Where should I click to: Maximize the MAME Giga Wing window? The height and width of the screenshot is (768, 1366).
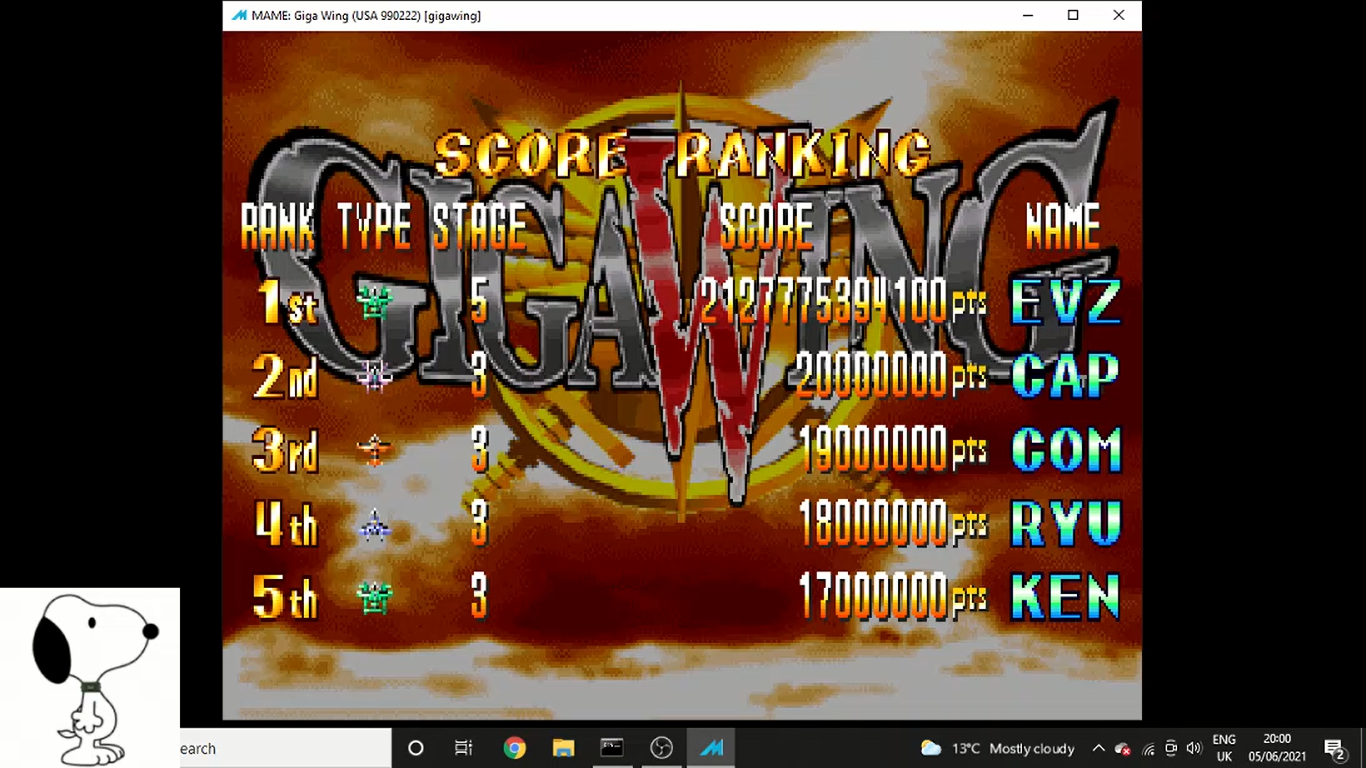point(1073,15)
